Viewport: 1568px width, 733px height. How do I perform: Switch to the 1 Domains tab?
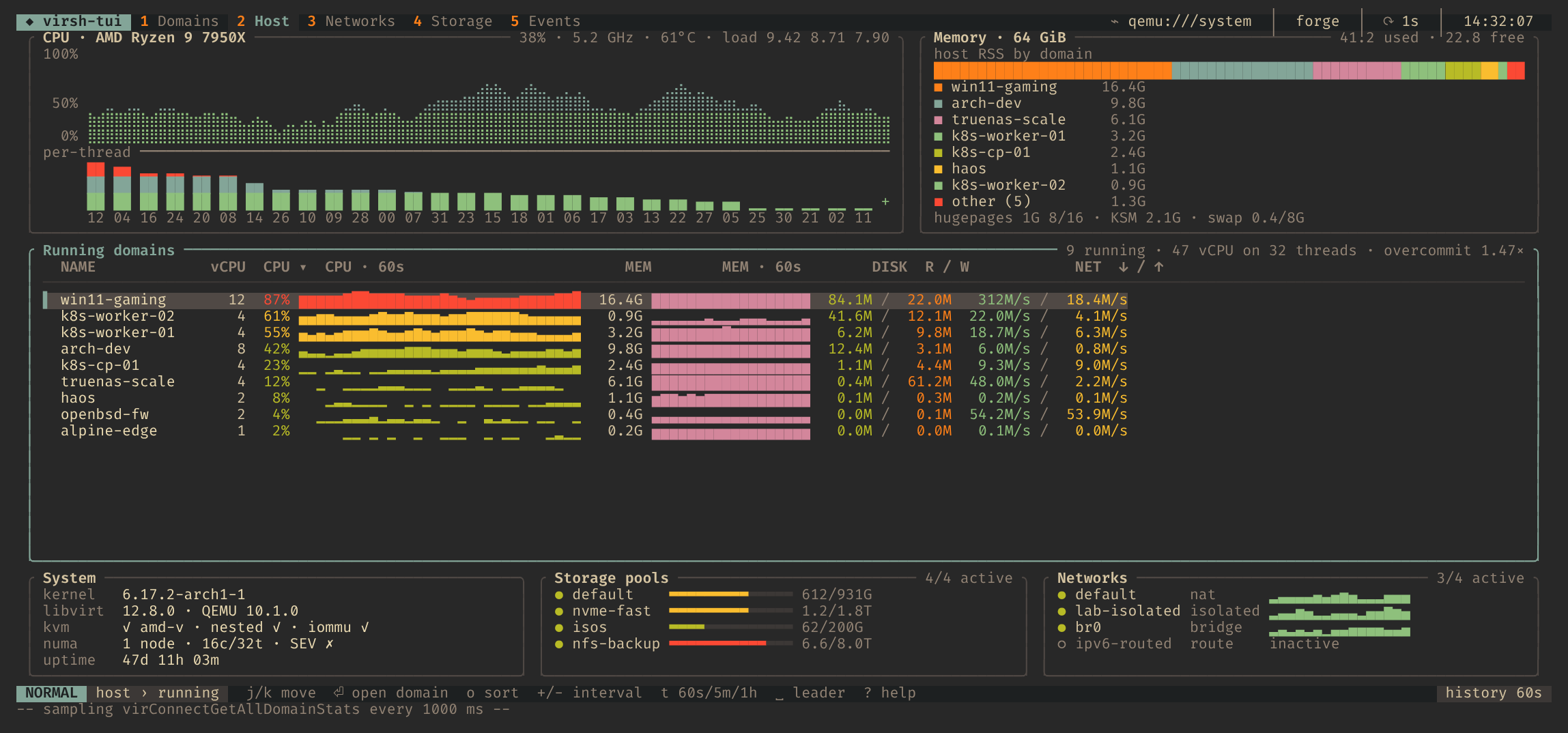180,21
